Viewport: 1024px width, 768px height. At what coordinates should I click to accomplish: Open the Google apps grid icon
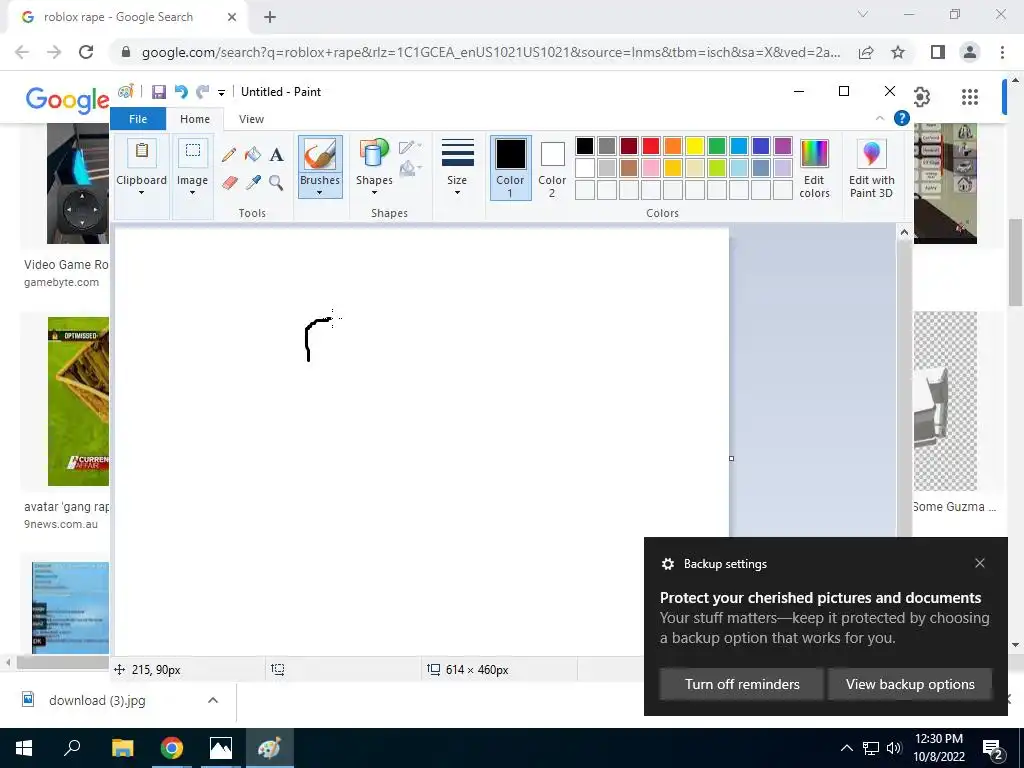[x=970, y=97]
